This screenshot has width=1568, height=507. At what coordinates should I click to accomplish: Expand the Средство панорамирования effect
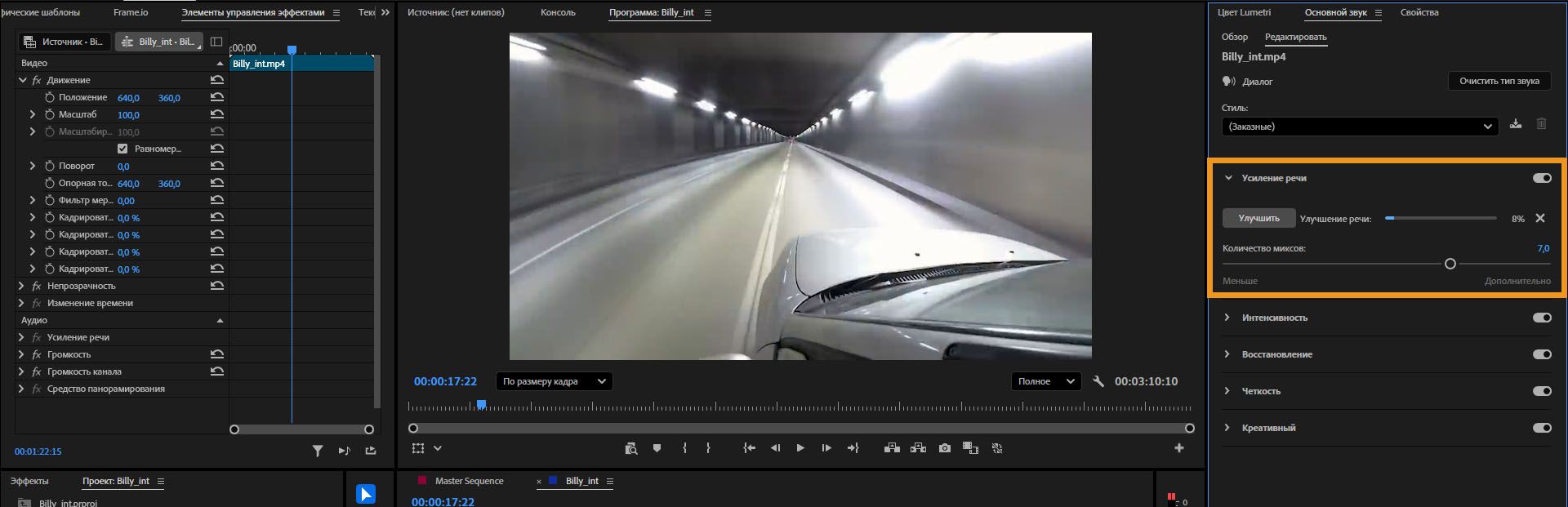pos(21,389)
